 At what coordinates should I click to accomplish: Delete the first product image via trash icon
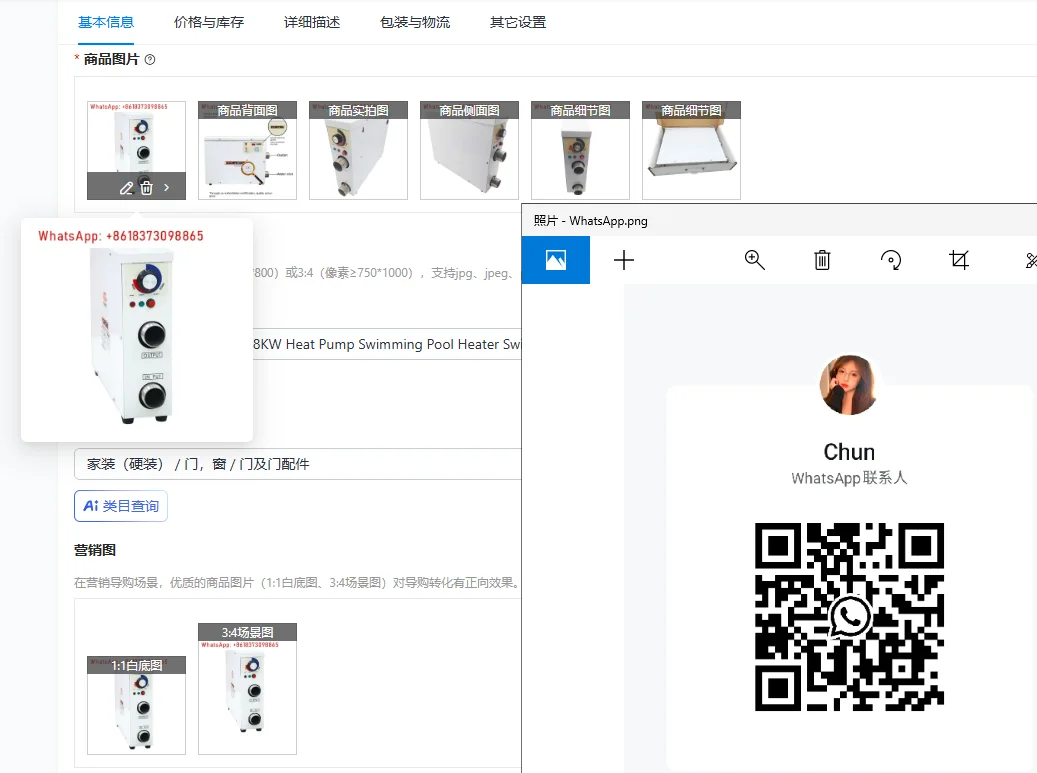(147, 187)
